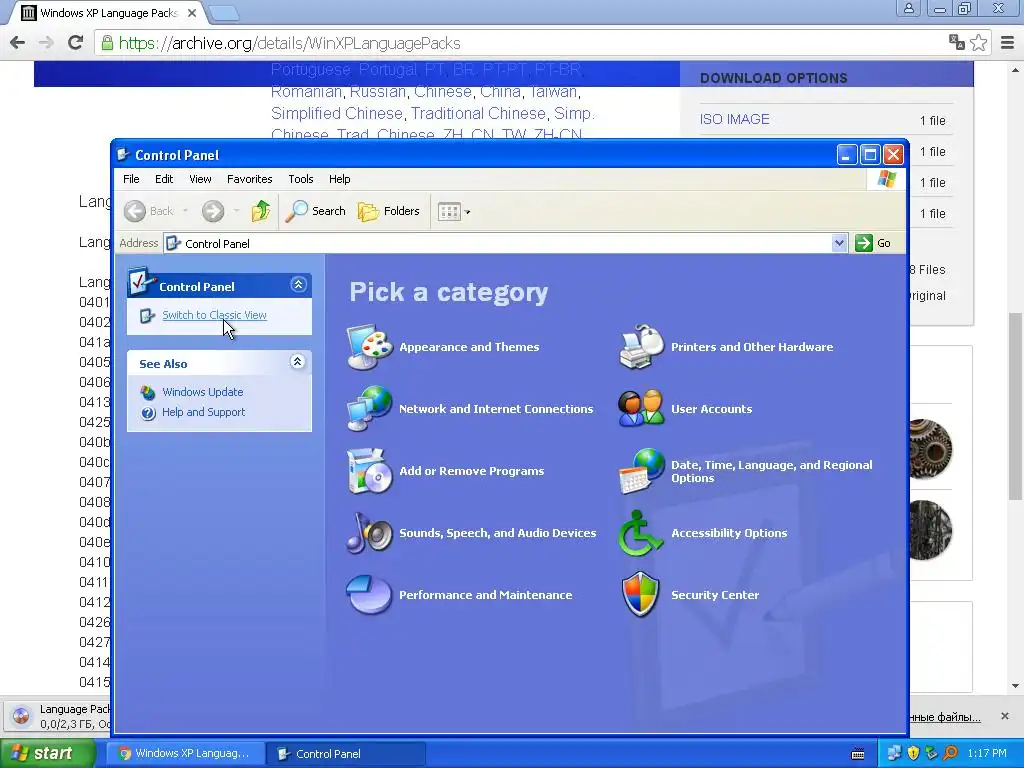The image size is (1024, 768).
Task: Click the Add or Remove Programs icon
Action: [370, 471]
